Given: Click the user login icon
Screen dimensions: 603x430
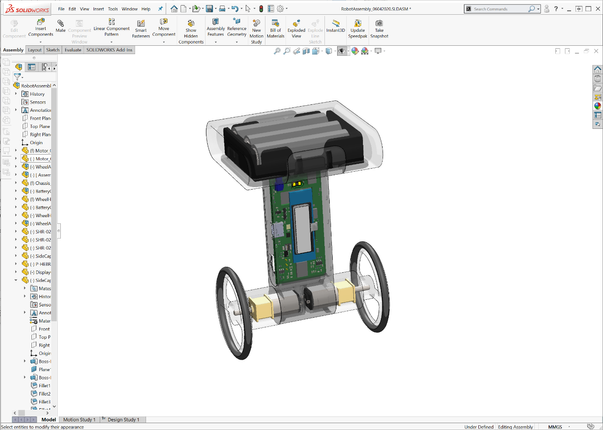Looking at the screenshot, I should point(546,8).
